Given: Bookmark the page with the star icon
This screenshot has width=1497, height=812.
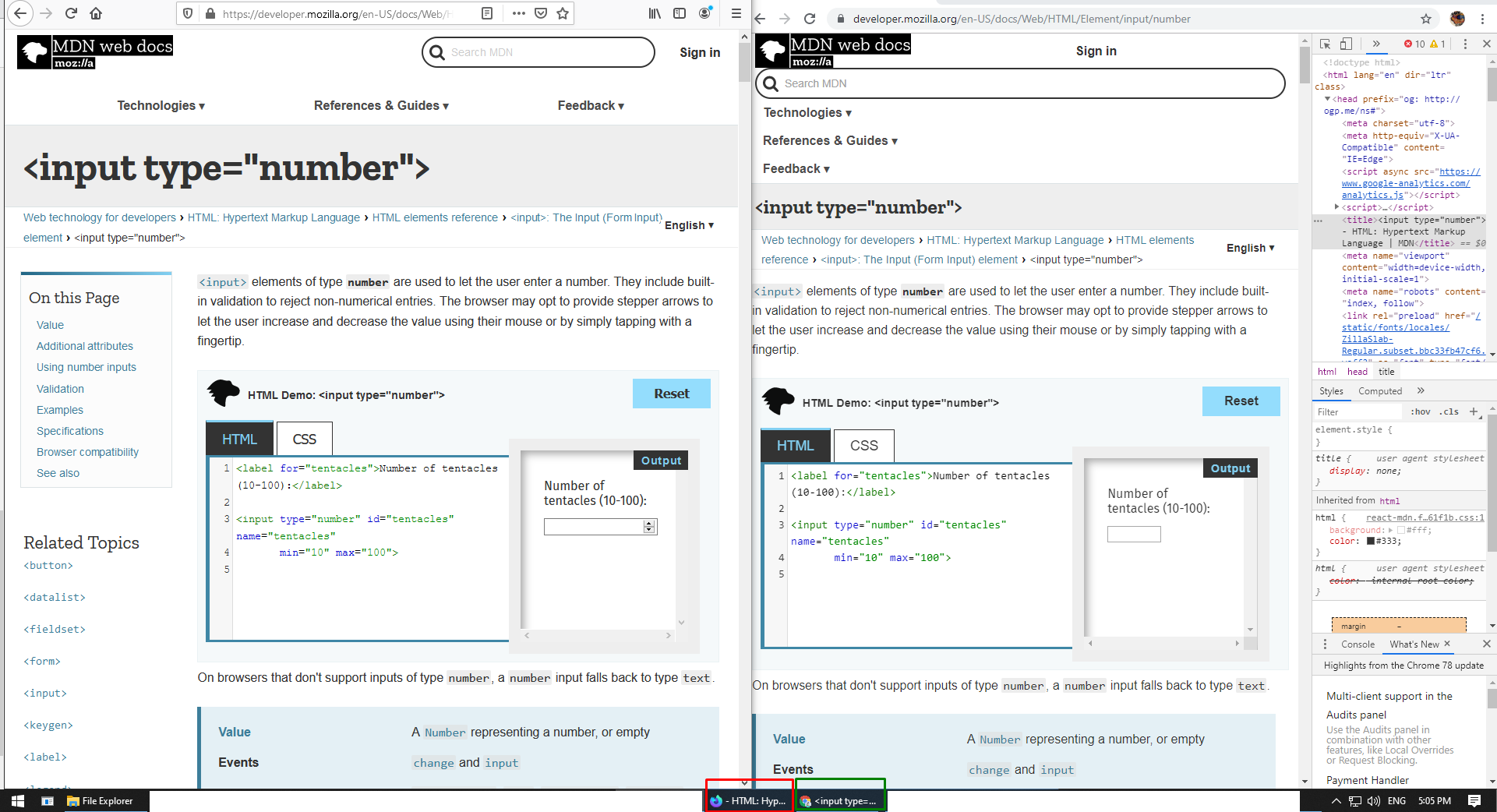Looking at the screenshot, I should [x=563, y=13].
